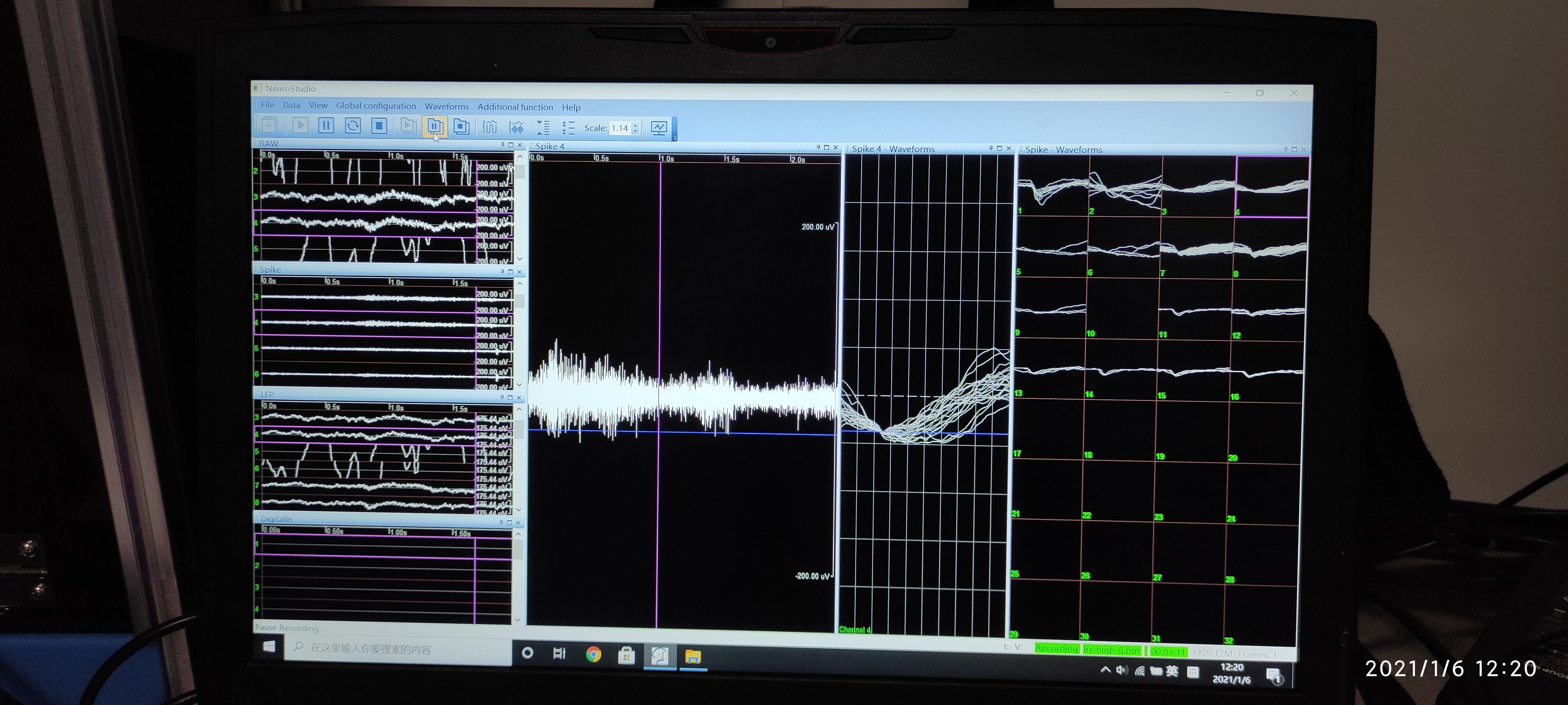The height and width of the screenshot is (705, 1568).
Task: Click the spike burst braces toolbar icon
Action: point(516,127)
